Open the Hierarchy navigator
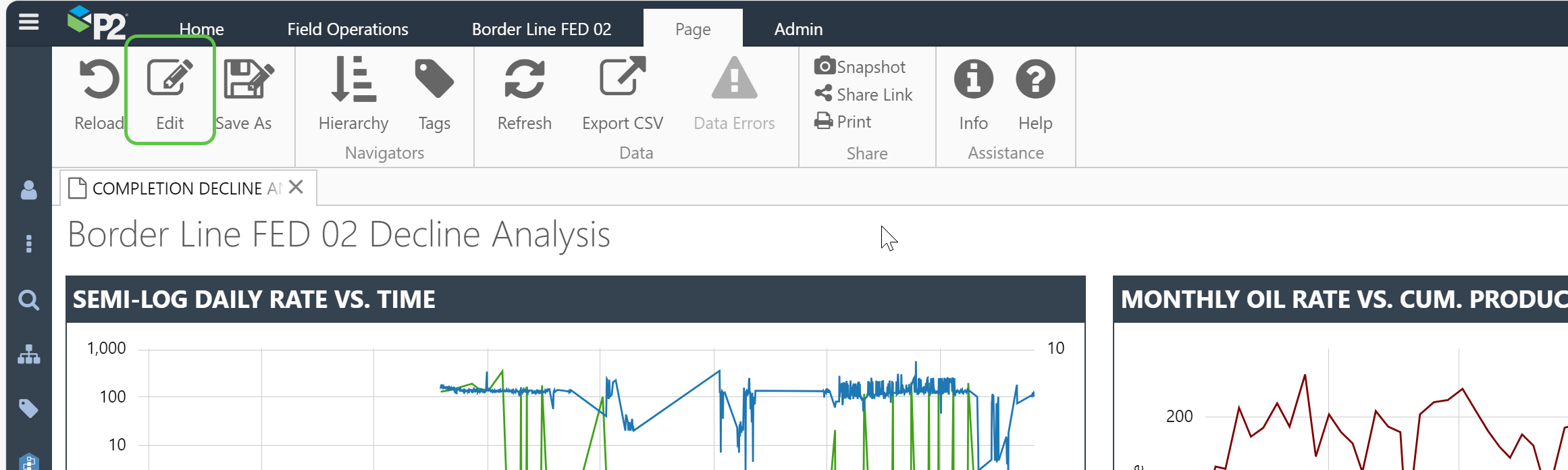This screenshot has height=470, width=1568. [x=353, y=80]
